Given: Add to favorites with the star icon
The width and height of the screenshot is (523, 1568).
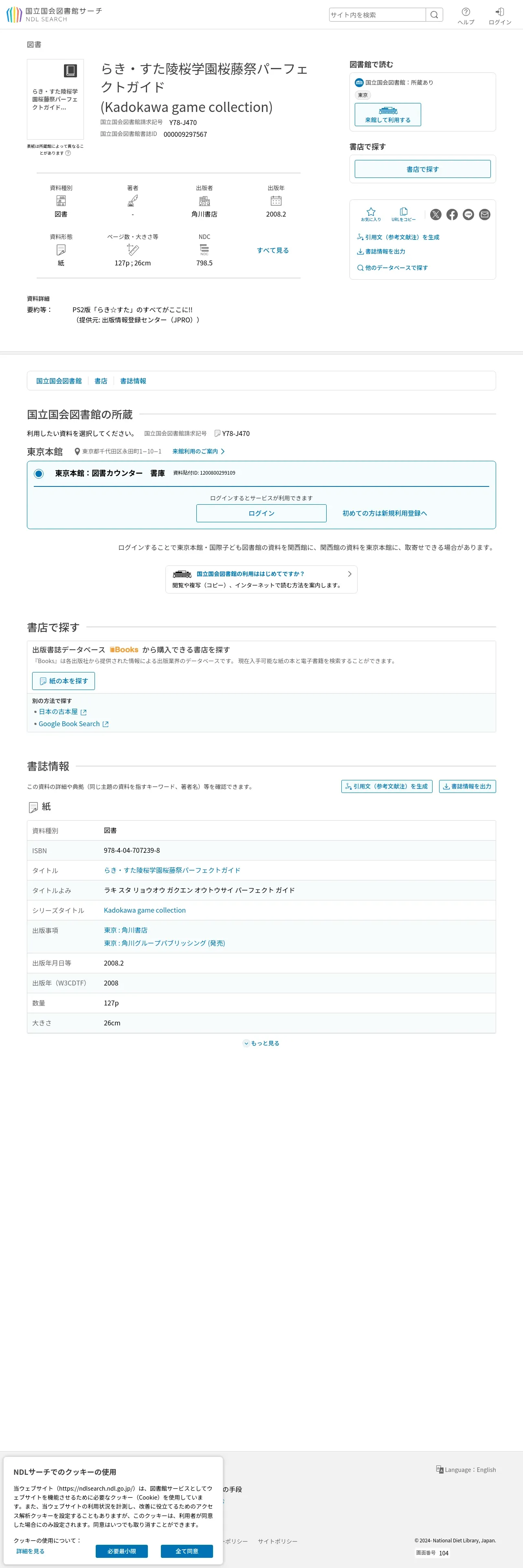Looking at the screenshot, I should pyautogui.click(x=371, y=214).
